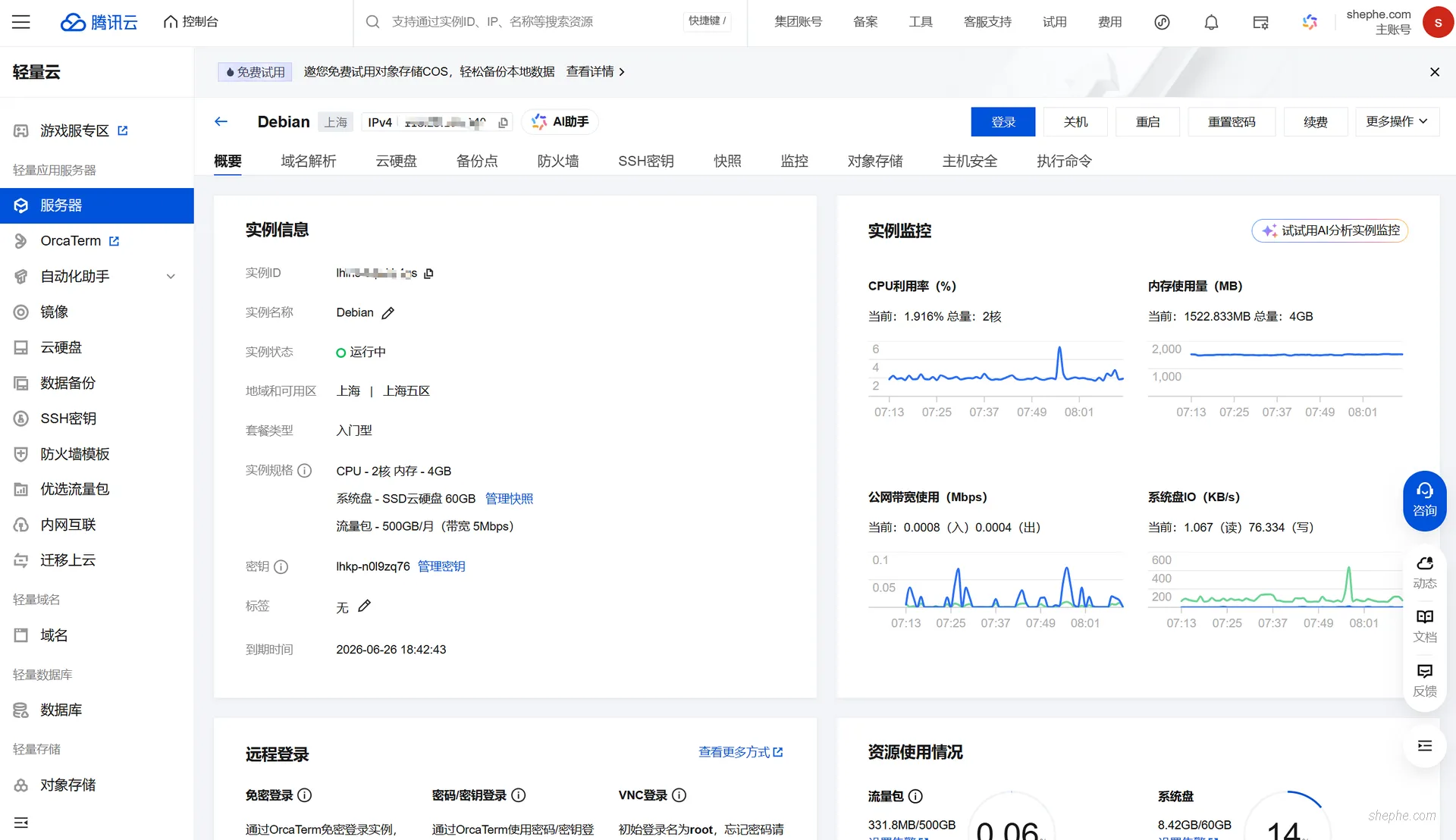Open the 监控 tab
This screenshot has height=840, width=1456.
pos(794,161)
